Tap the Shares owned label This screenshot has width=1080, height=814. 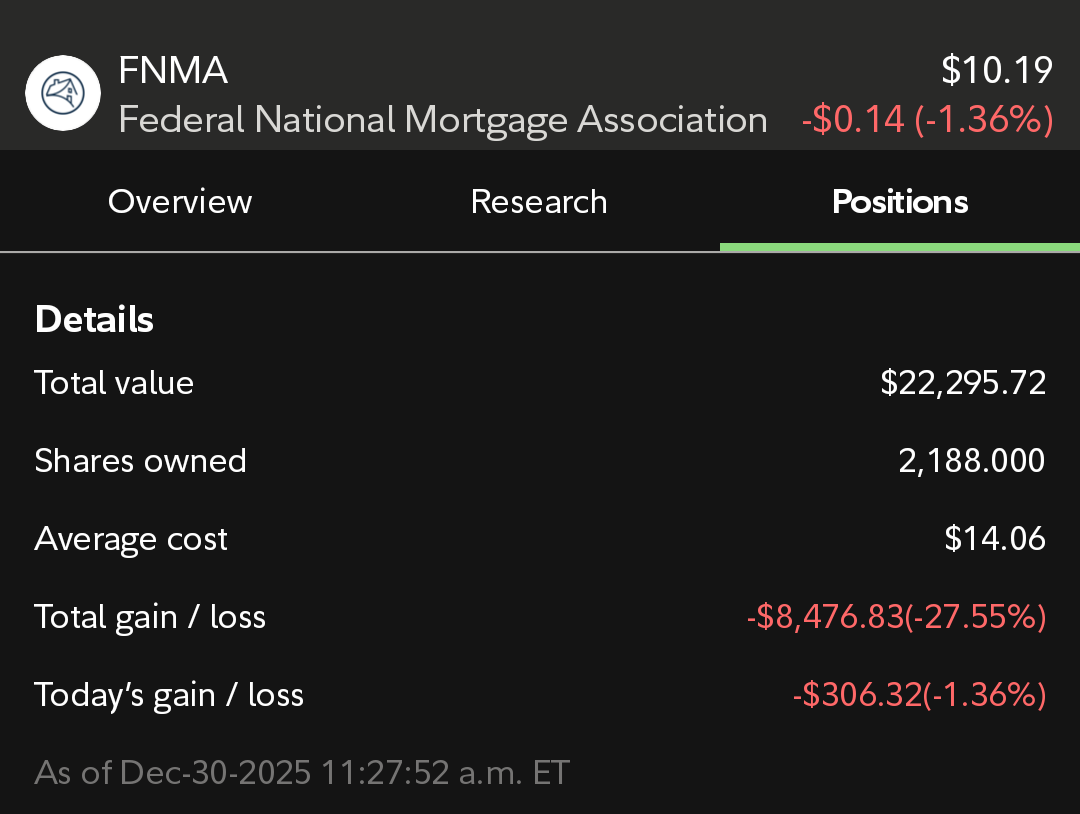pyautogui.click(x=140, y=461)
